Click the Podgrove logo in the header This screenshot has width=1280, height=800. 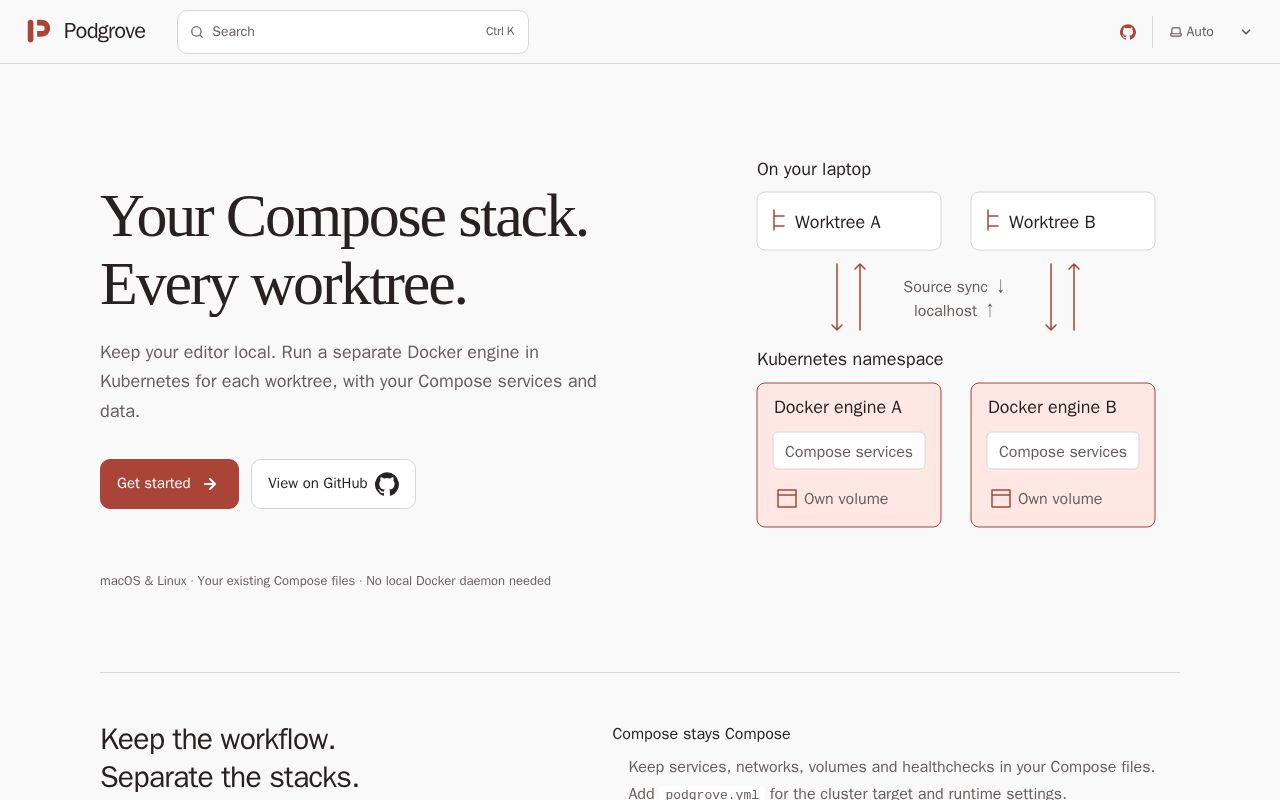pyautogui.click(x=86, y=31)
